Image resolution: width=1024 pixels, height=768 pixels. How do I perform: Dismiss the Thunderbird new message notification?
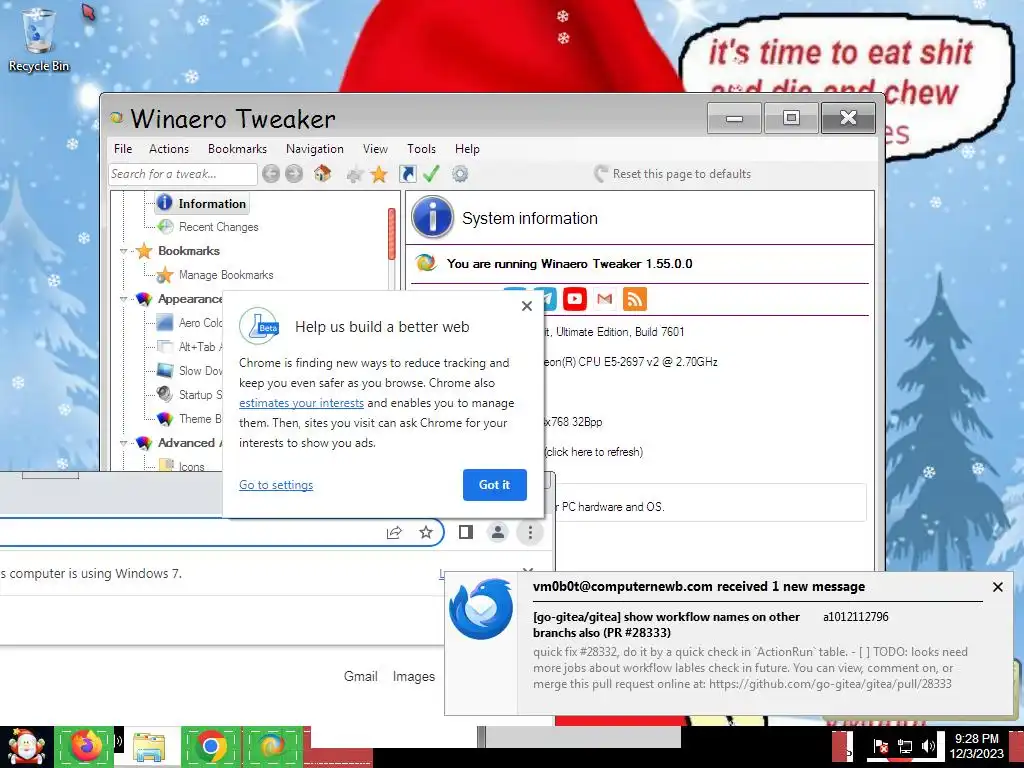[x=997, y=586]
